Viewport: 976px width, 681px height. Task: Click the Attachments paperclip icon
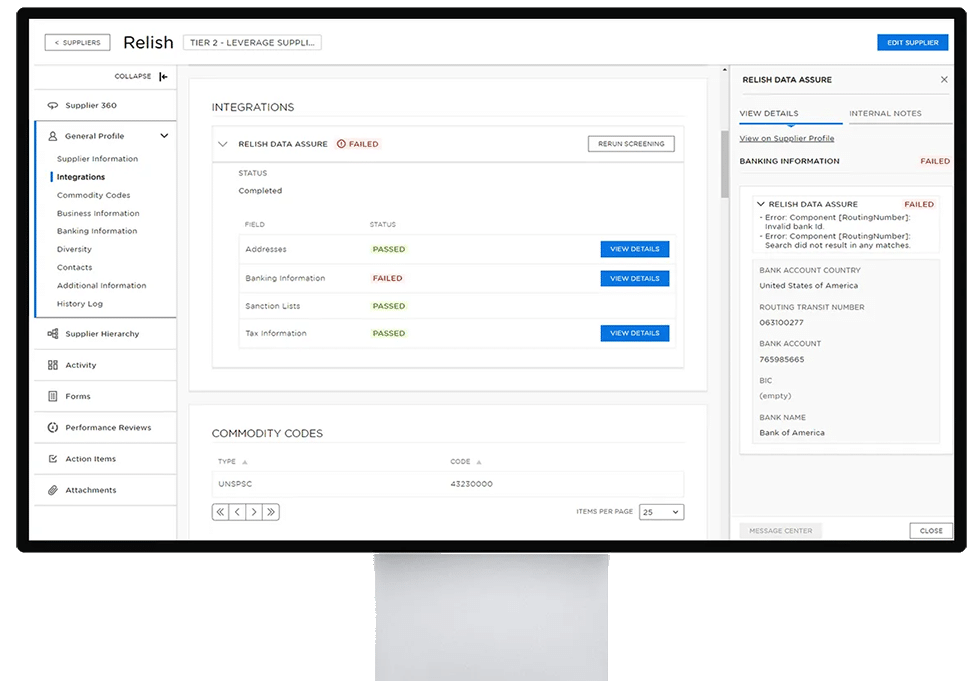point(53,490)
